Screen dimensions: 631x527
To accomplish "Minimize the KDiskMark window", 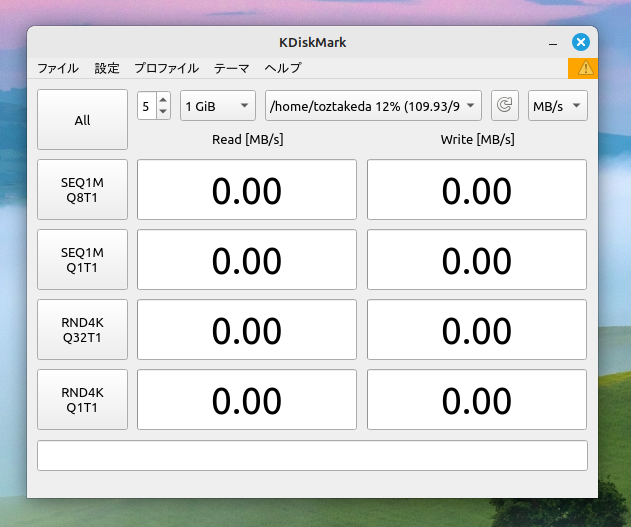I will click(553, 43).
